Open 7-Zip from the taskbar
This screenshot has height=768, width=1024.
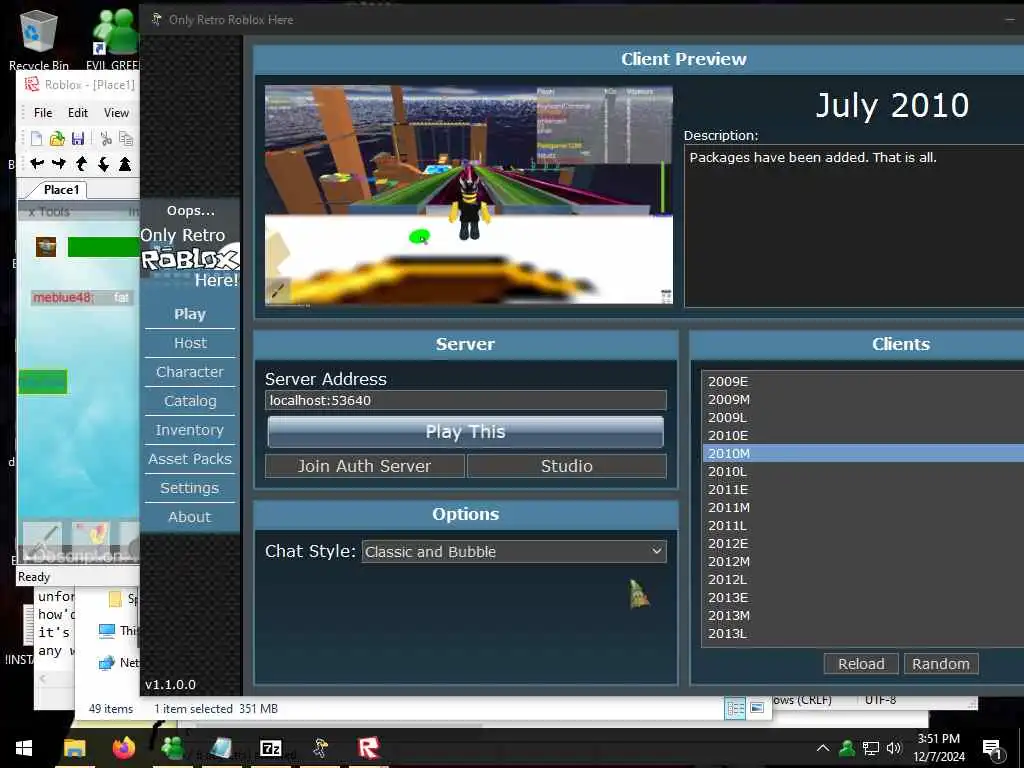tap(270, 748)
